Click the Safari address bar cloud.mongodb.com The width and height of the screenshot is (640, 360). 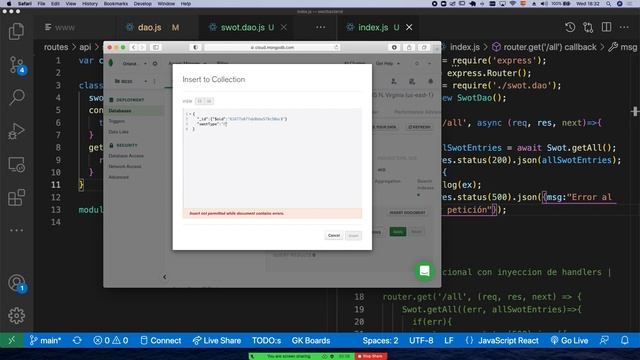(272, 47)
